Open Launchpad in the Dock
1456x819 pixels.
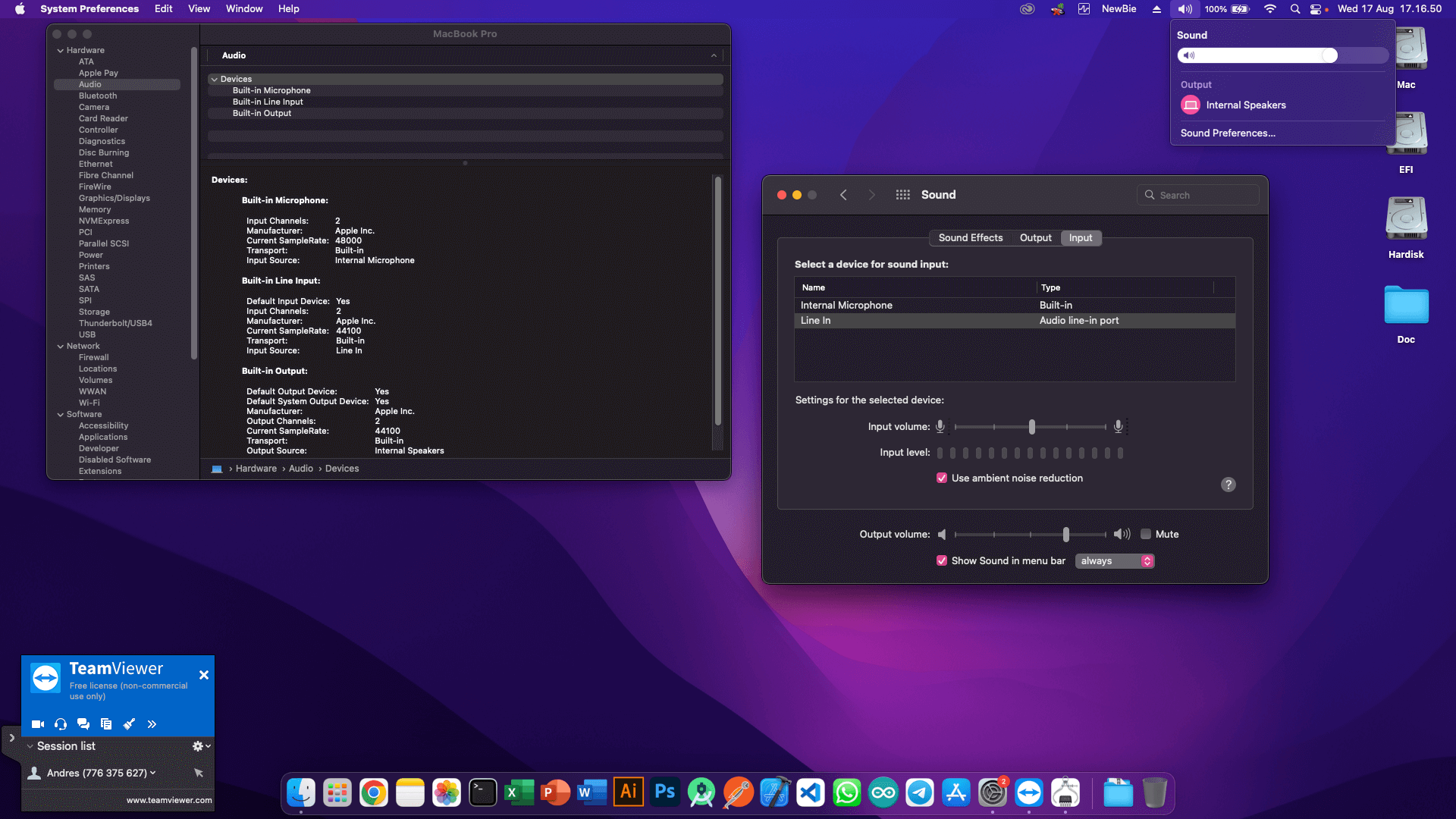click(337, 793)
